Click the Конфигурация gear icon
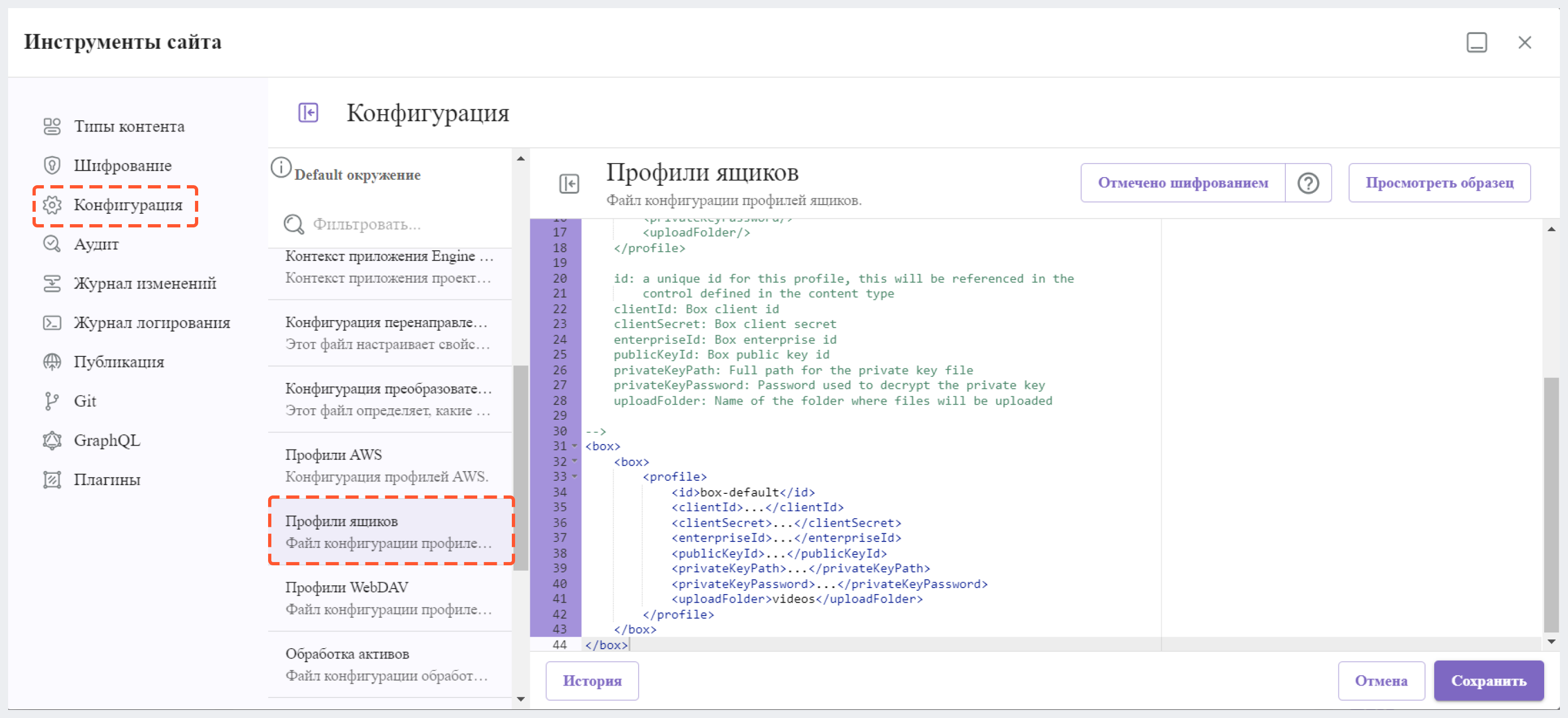1568x718 pixels. [53, 205]
